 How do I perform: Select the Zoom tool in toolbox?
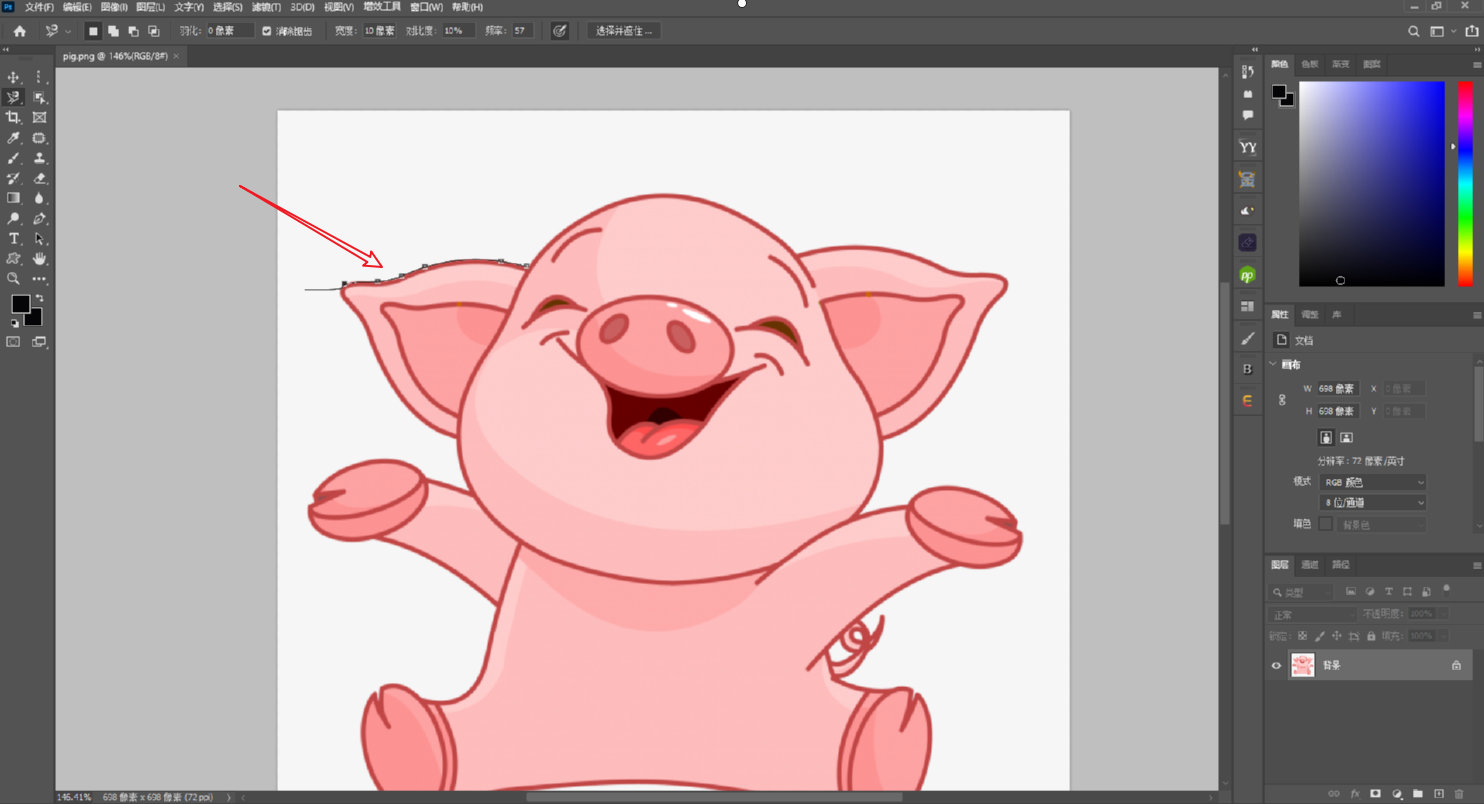pyautogui.click(x=13, y=279)
